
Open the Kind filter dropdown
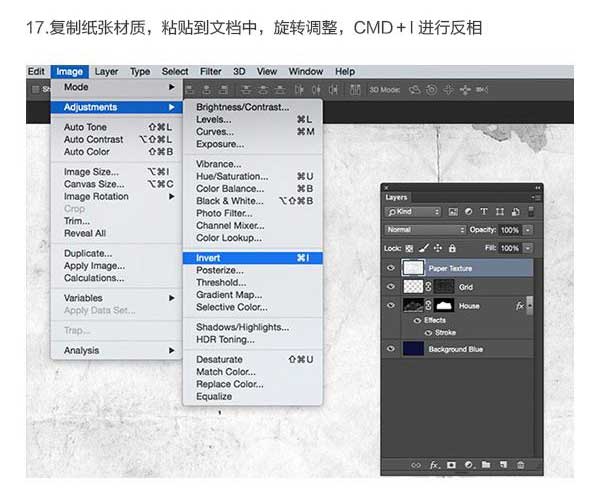point(414,212)
